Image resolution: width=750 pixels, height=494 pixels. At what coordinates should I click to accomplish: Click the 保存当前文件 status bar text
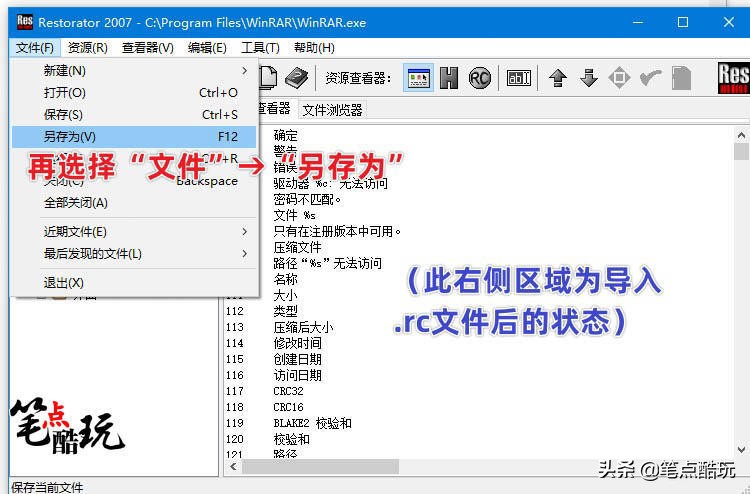47,487
